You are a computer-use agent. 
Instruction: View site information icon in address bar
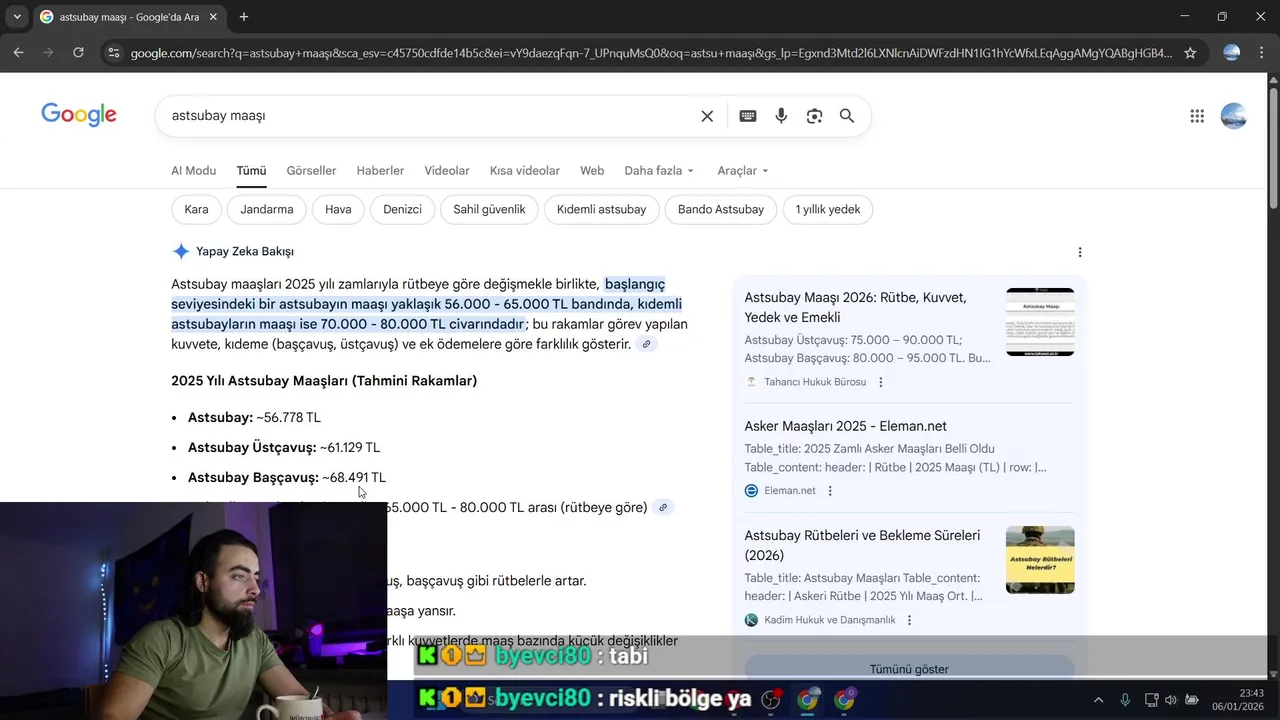tap(113, 53)
